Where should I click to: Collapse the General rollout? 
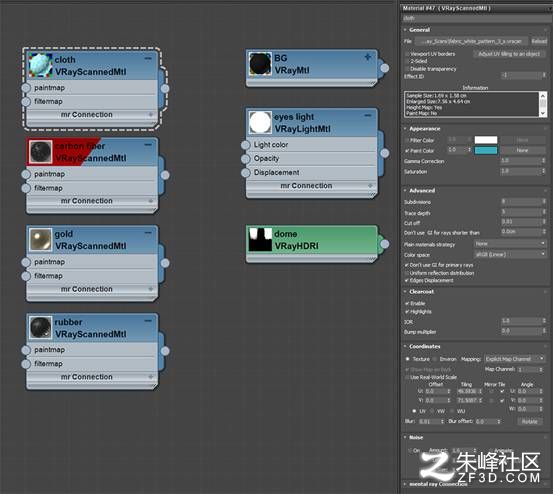[x=405, y=30]
